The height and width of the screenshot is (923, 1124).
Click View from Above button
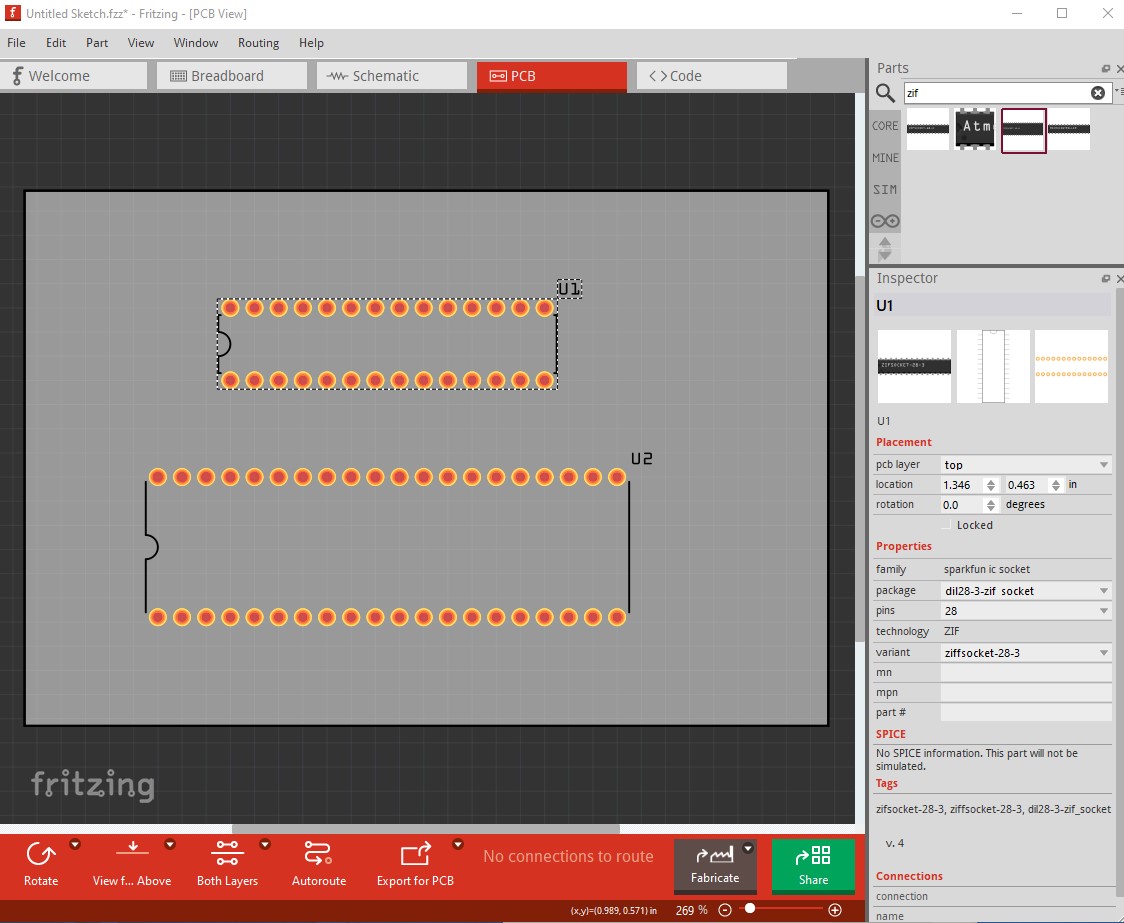(x=132, y=864)
